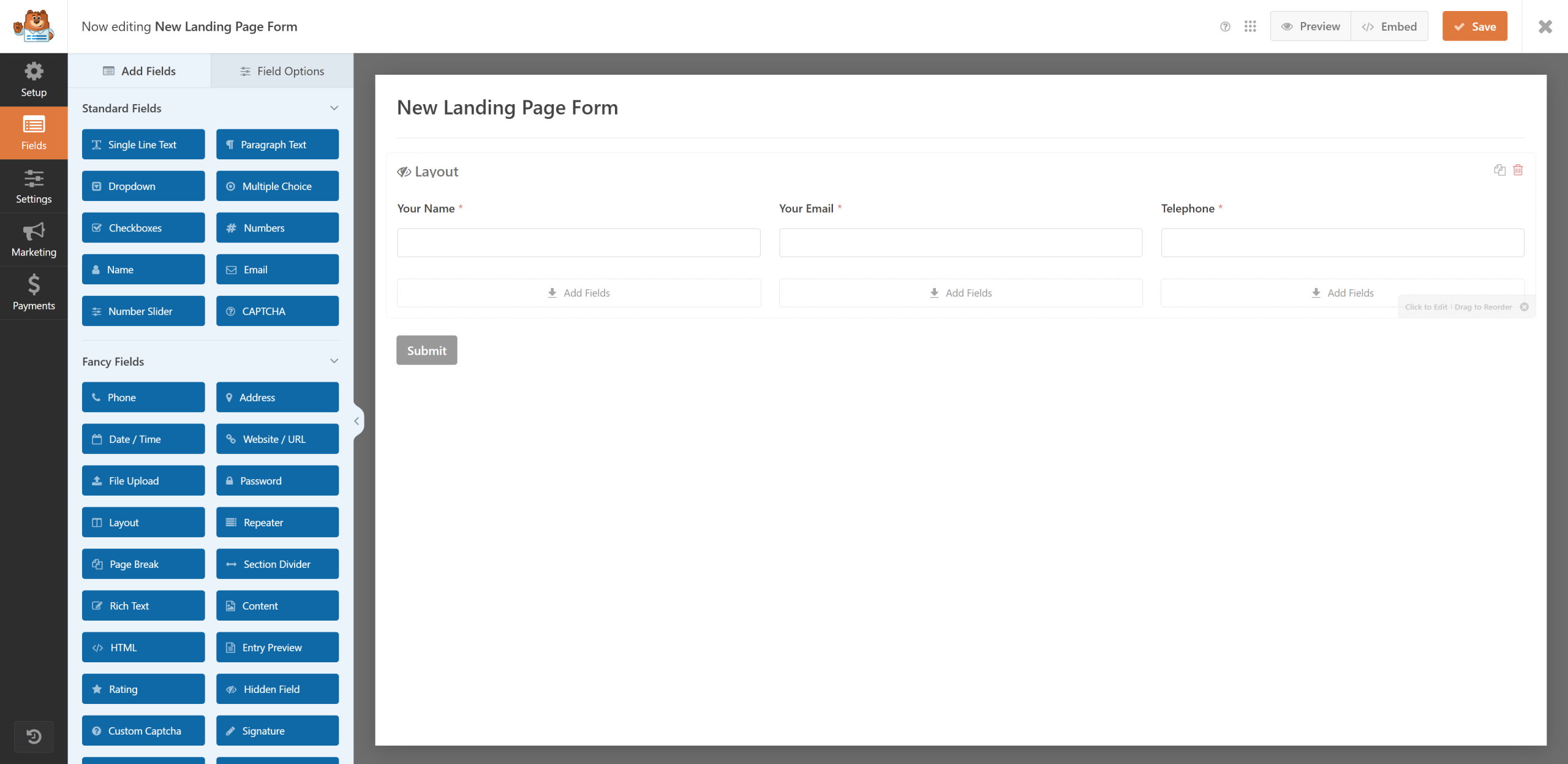Collapse the Standard Fields section
This screenshot has height=764, width=1568.
pos(334,108)
